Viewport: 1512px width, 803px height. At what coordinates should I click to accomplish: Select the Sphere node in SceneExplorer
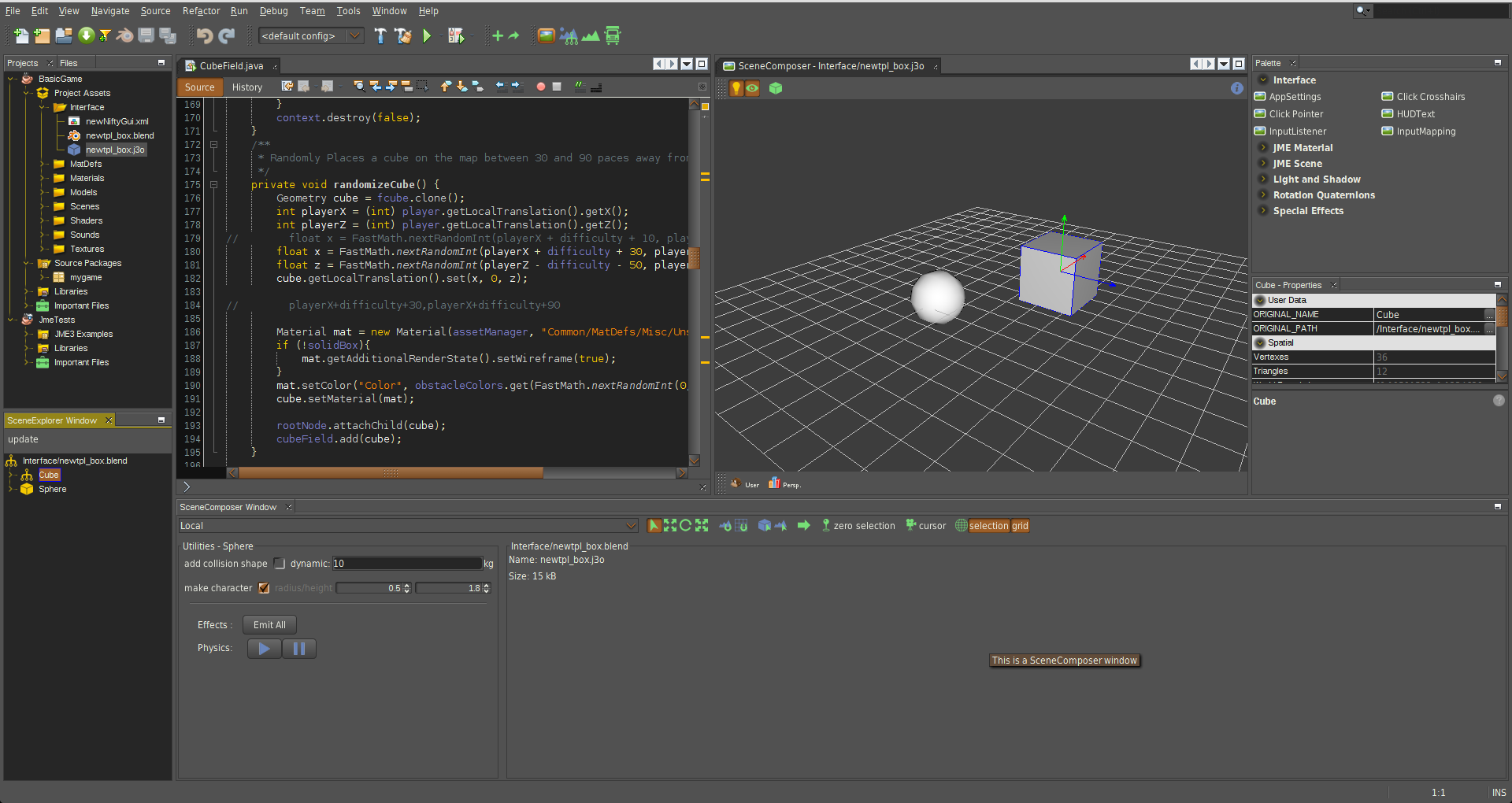point(52,489)
